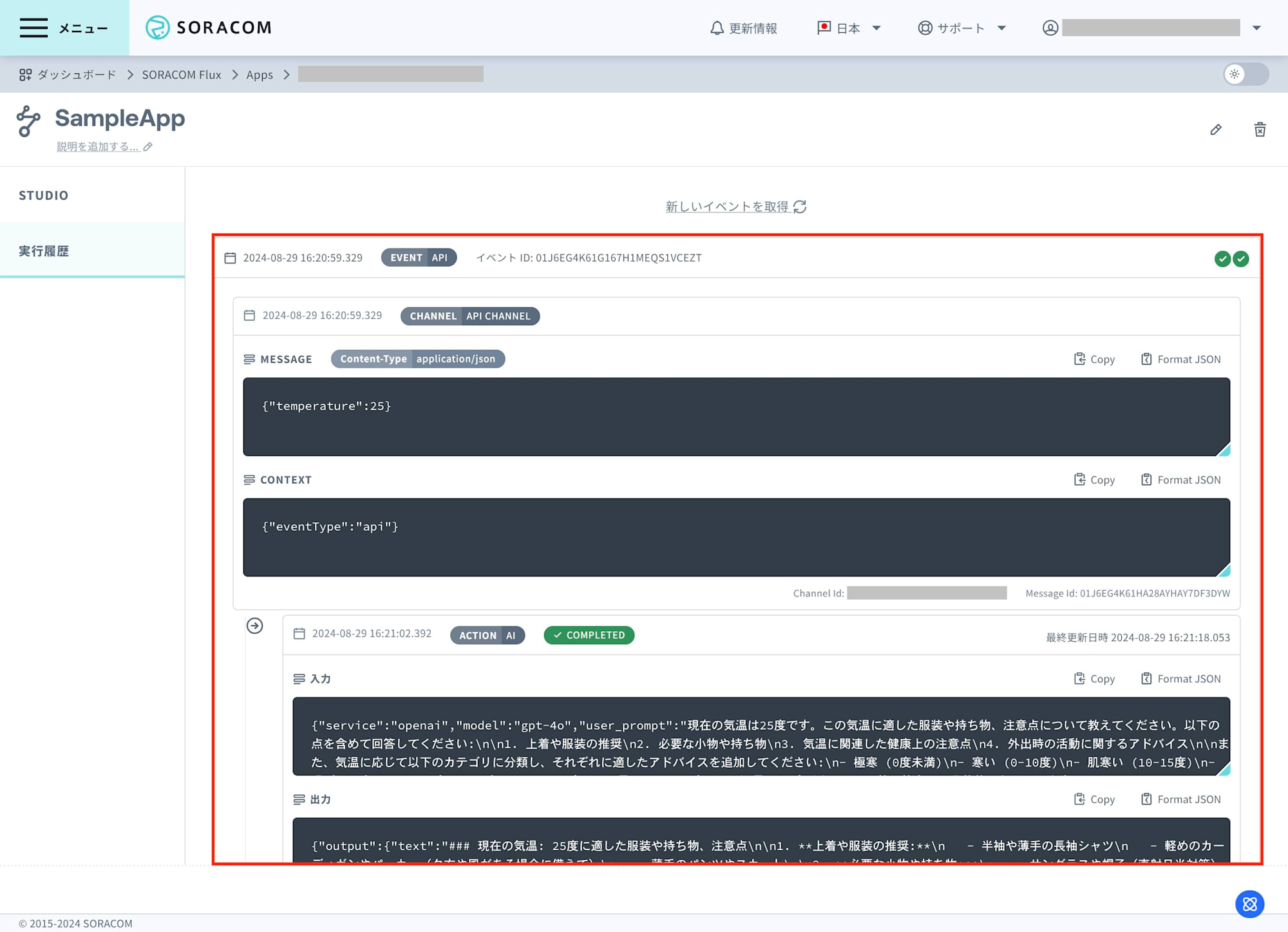Format JSON for 入力
The height and width of the screenshot is (932, 1288).
click(x=1181, y=679)
